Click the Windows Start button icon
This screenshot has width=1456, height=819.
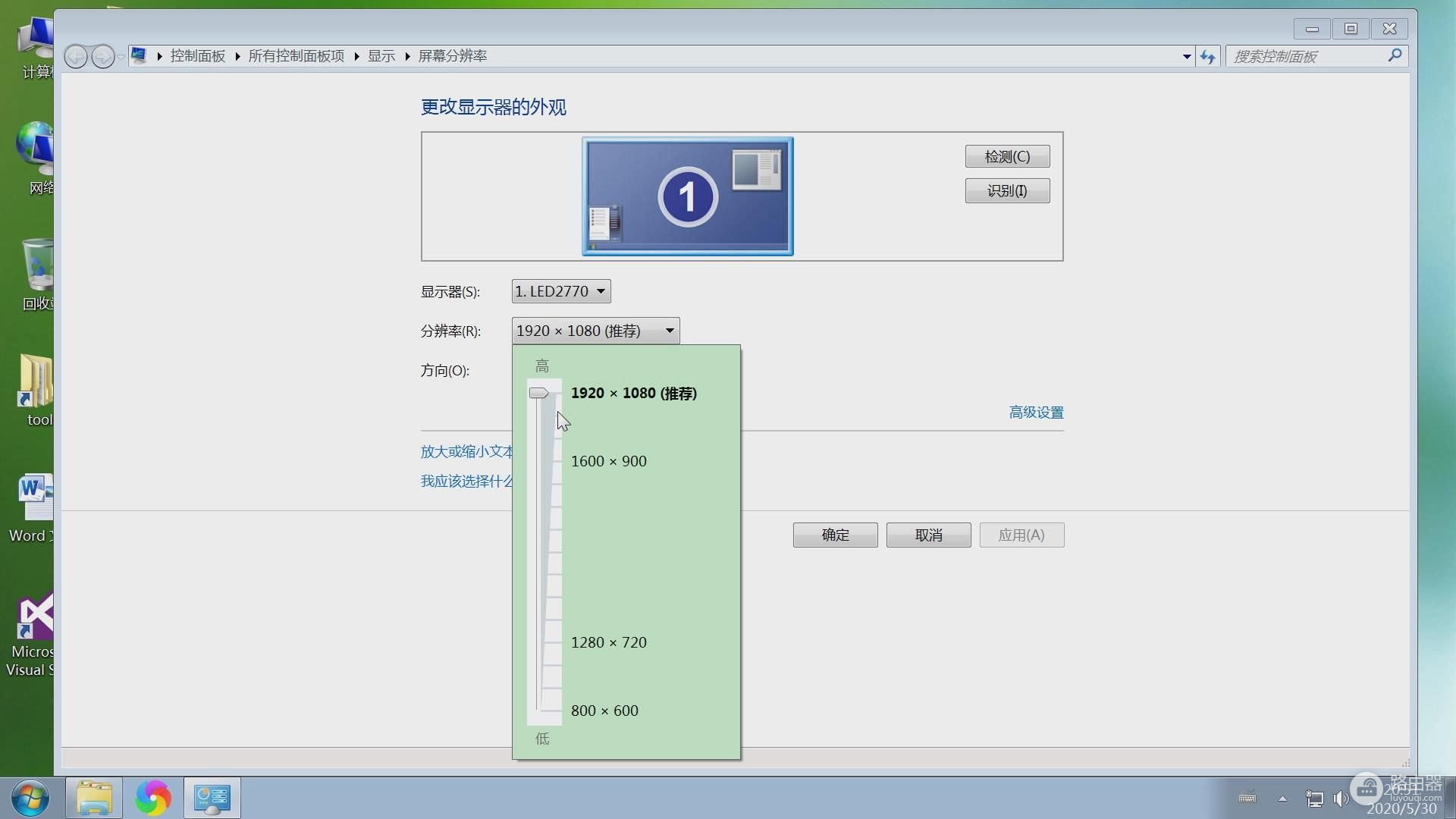(27, 797)
